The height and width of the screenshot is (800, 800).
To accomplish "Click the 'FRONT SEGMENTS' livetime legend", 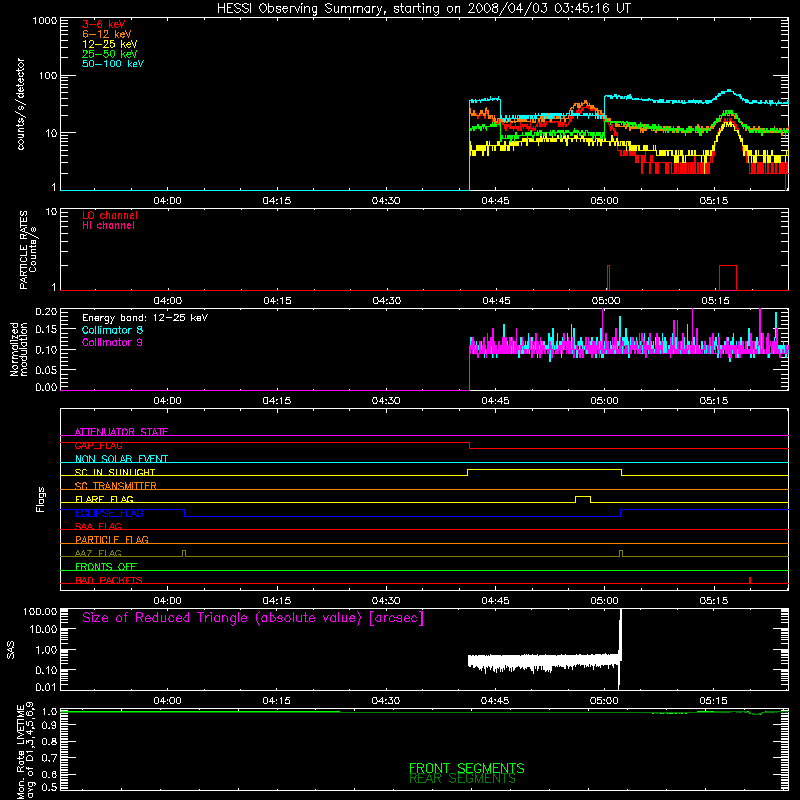I will point(466,768).
